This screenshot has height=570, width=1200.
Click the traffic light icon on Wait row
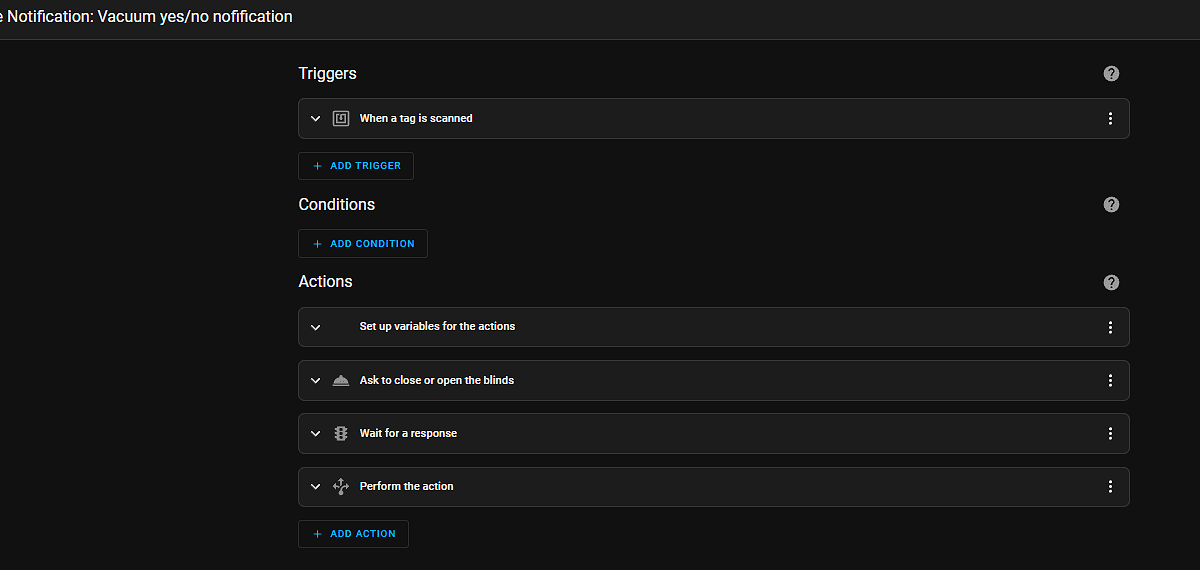(340, 433)
